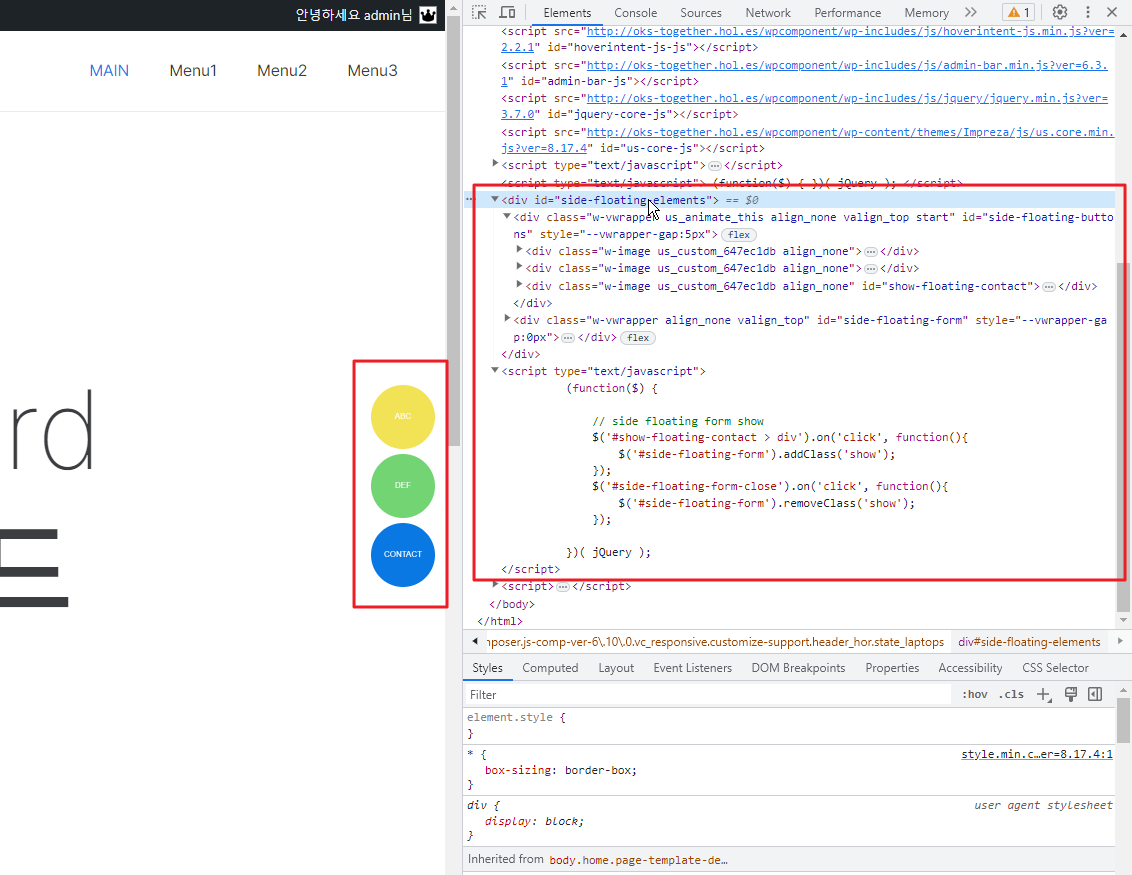Collapse the side floating form script node

point(495,370)
